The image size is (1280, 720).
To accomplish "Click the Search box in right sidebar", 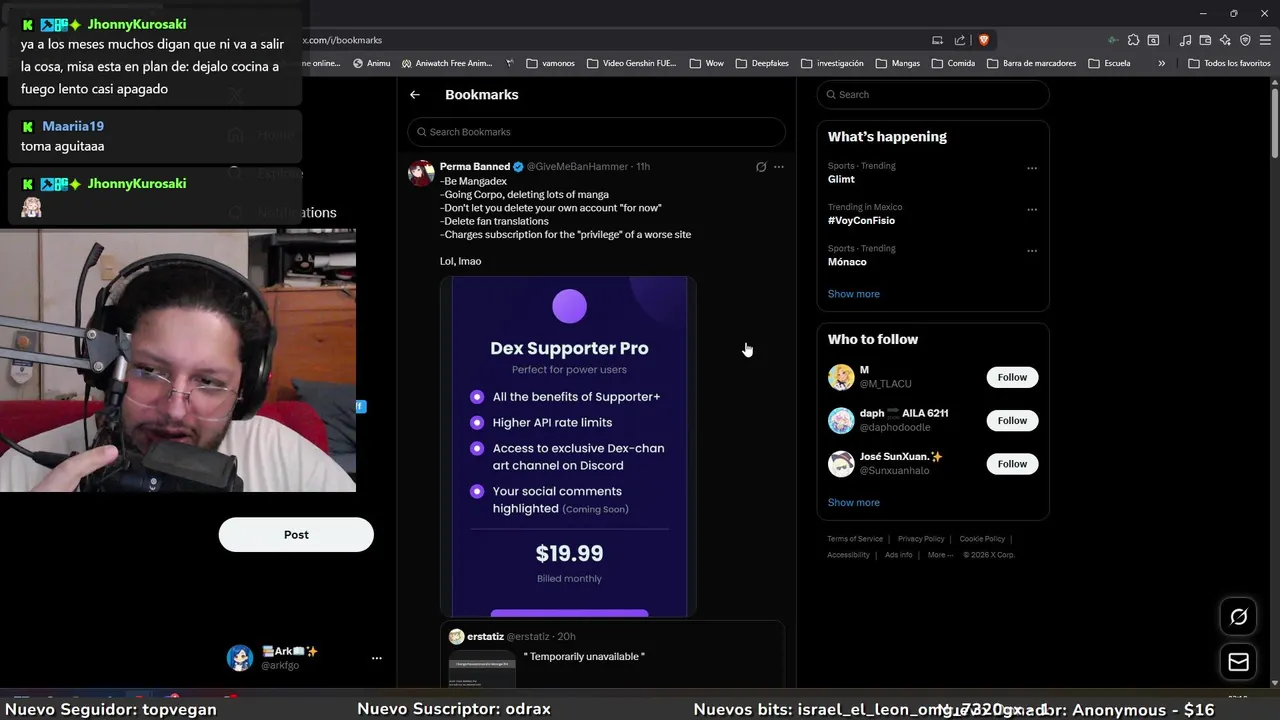I will (933, 94).
